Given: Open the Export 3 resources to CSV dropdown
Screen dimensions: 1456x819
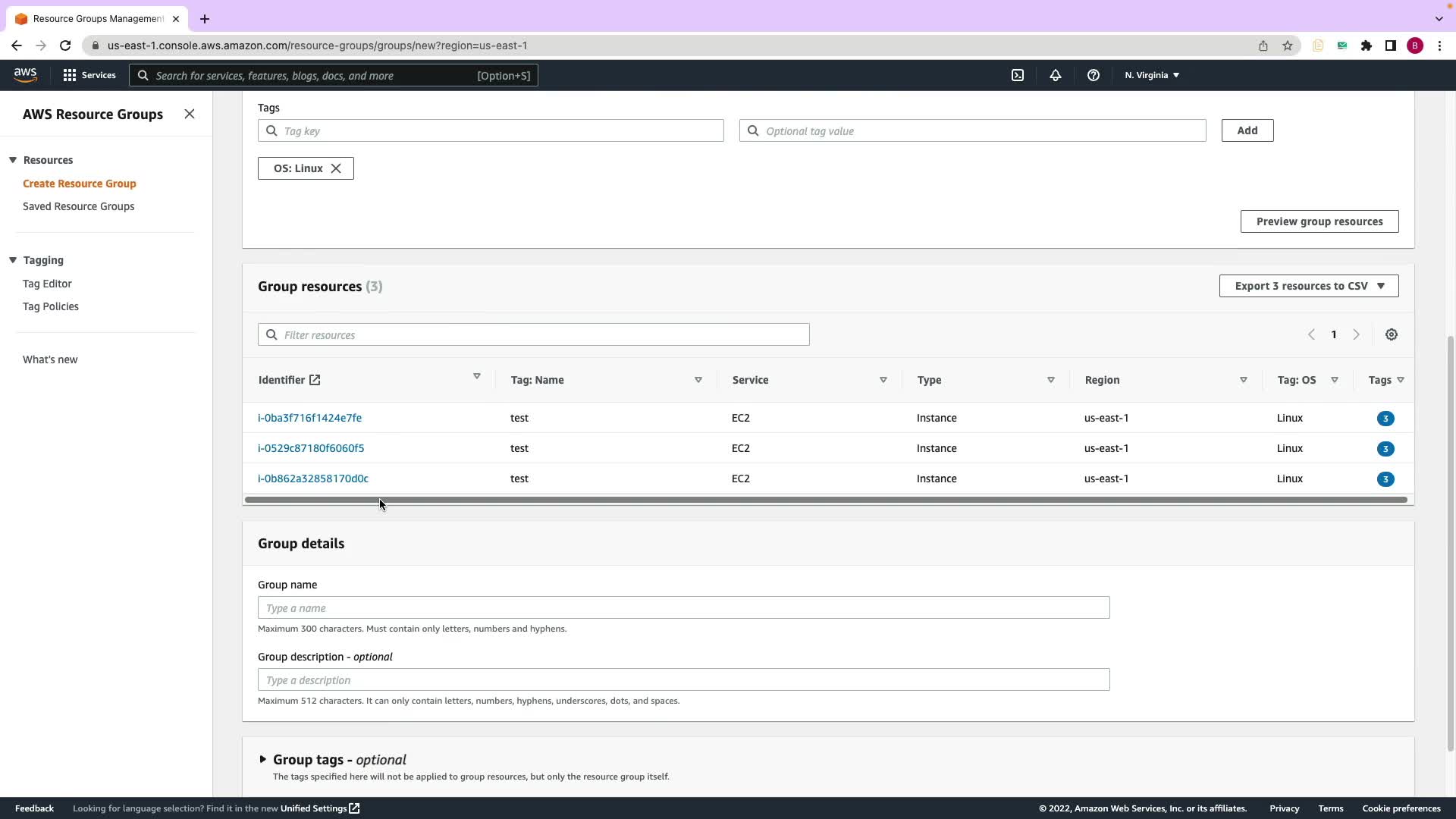Looking at the screenshot, I should coord(1308,286).
